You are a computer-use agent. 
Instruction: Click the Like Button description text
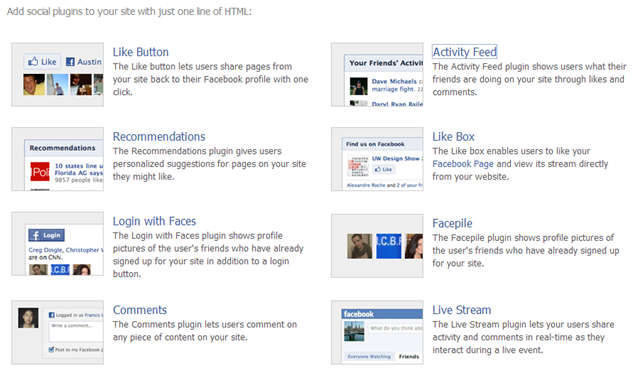pyautogui.click(x=211, y=79)
